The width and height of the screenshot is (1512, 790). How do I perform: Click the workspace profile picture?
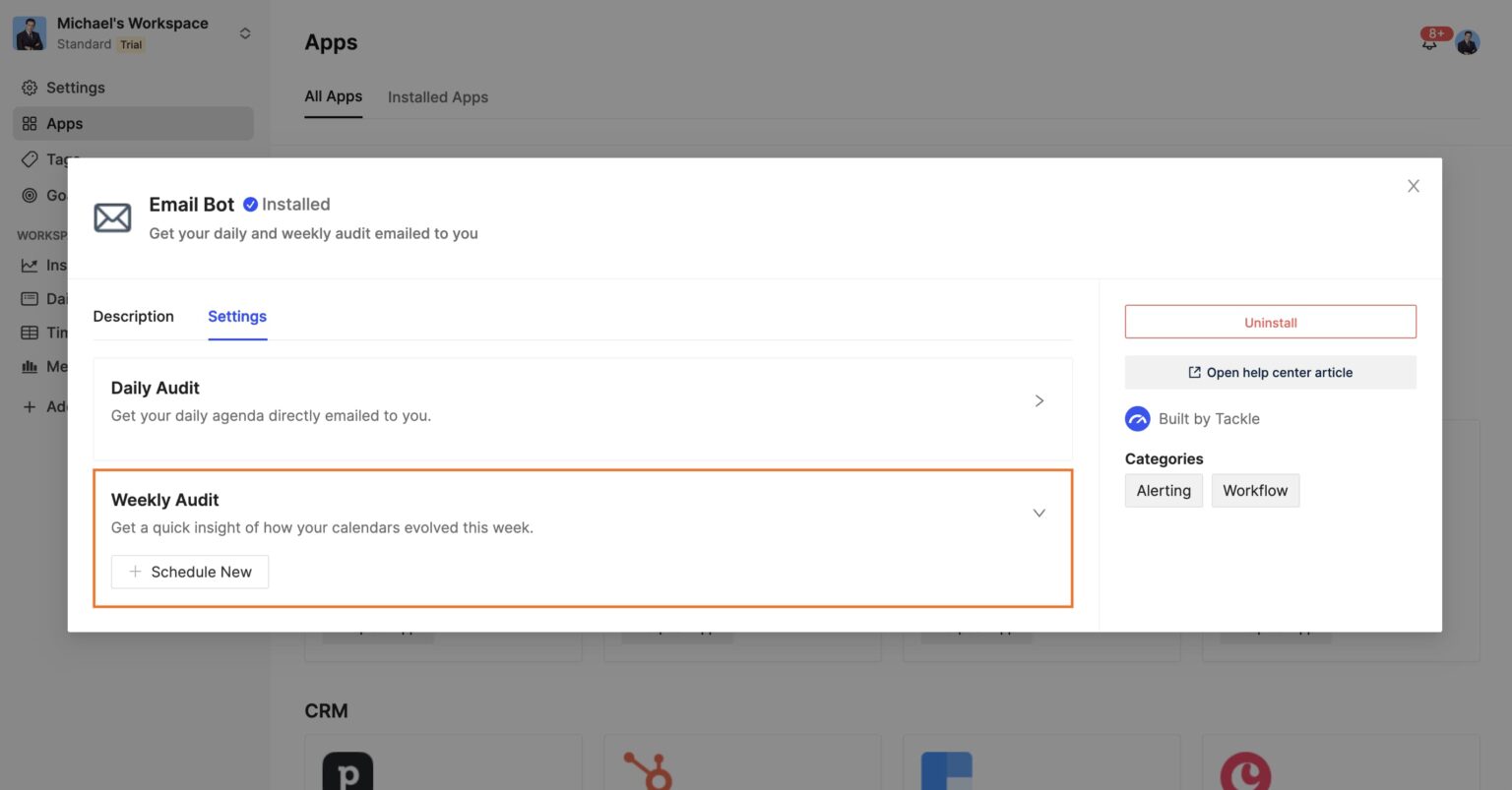coord(30,33)
